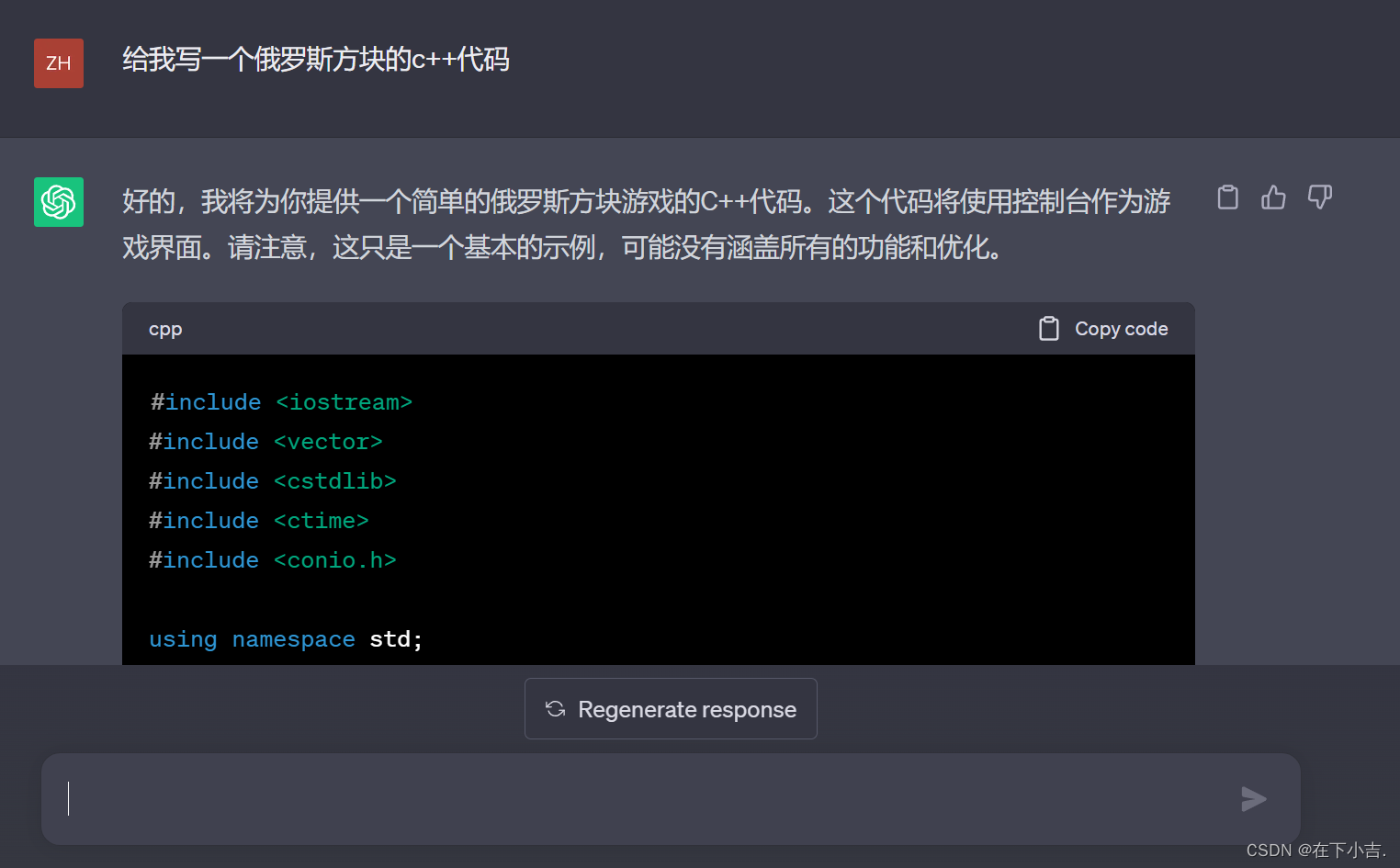Click the cpp language label
The image size is (1400, 868).
[165, 329]
